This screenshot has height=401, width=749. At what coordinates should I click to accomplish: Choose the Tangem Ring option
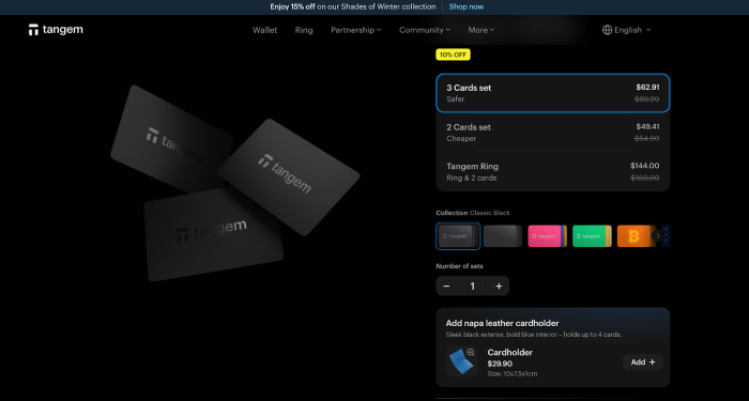(x=553, y=172)
